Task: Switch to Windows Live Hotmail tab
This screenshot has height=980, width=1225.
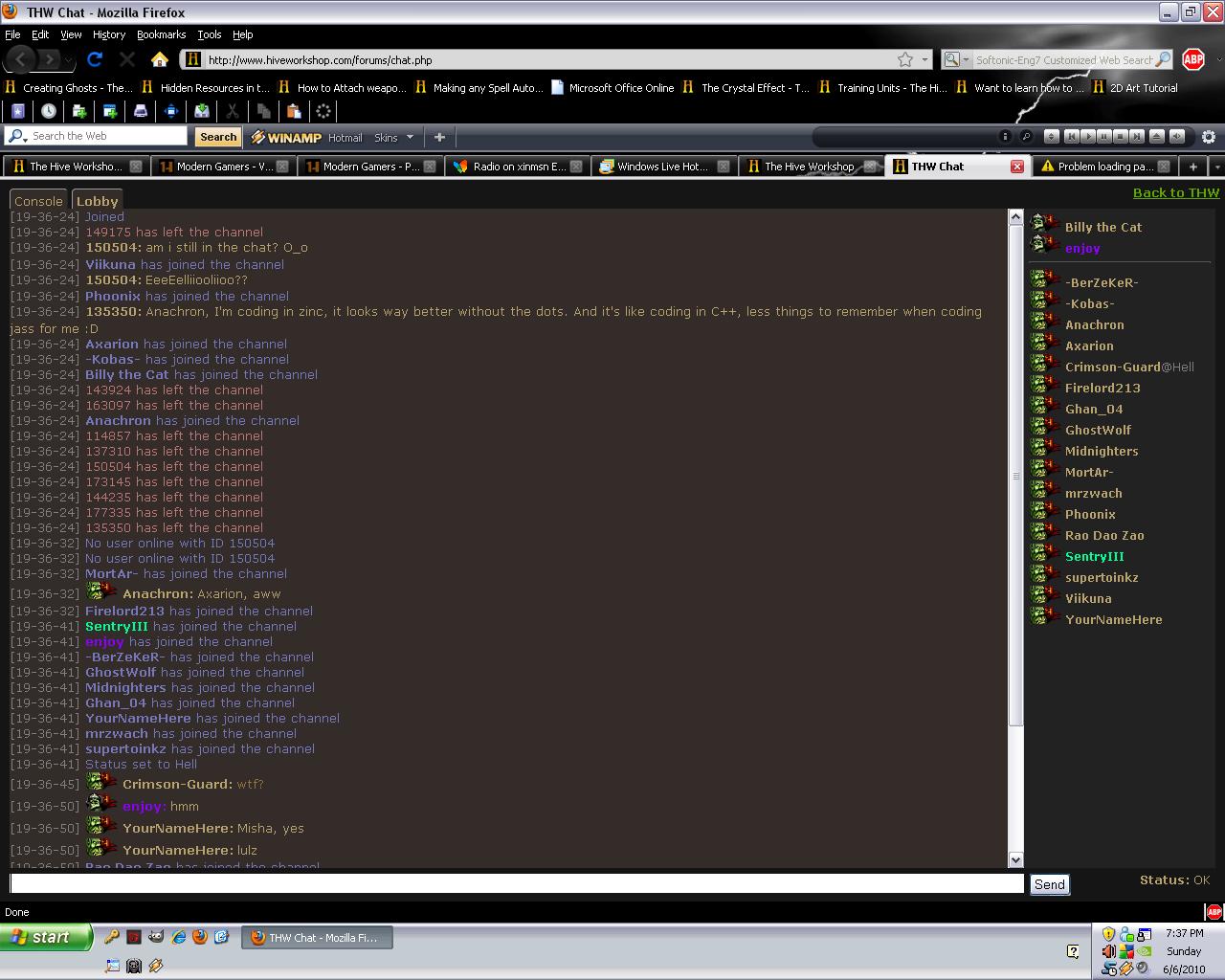Action: [663, 167]
